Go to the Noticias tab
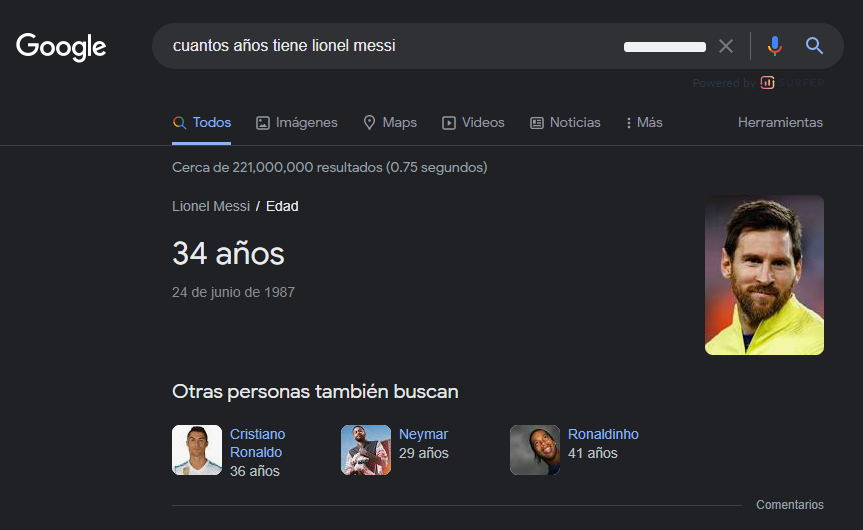 pos(565,122)
